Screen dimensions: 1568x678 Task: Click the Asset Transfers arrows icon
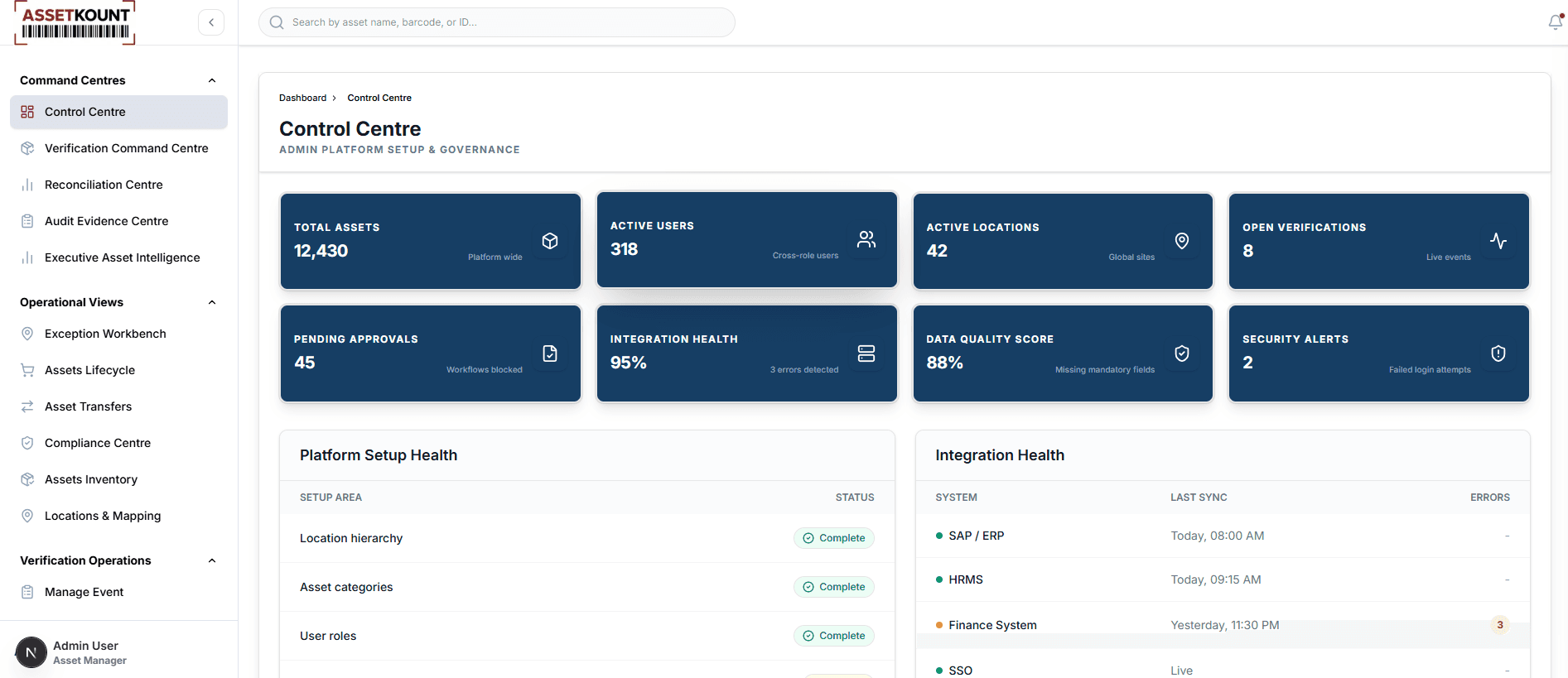click(x=27, y=406)
